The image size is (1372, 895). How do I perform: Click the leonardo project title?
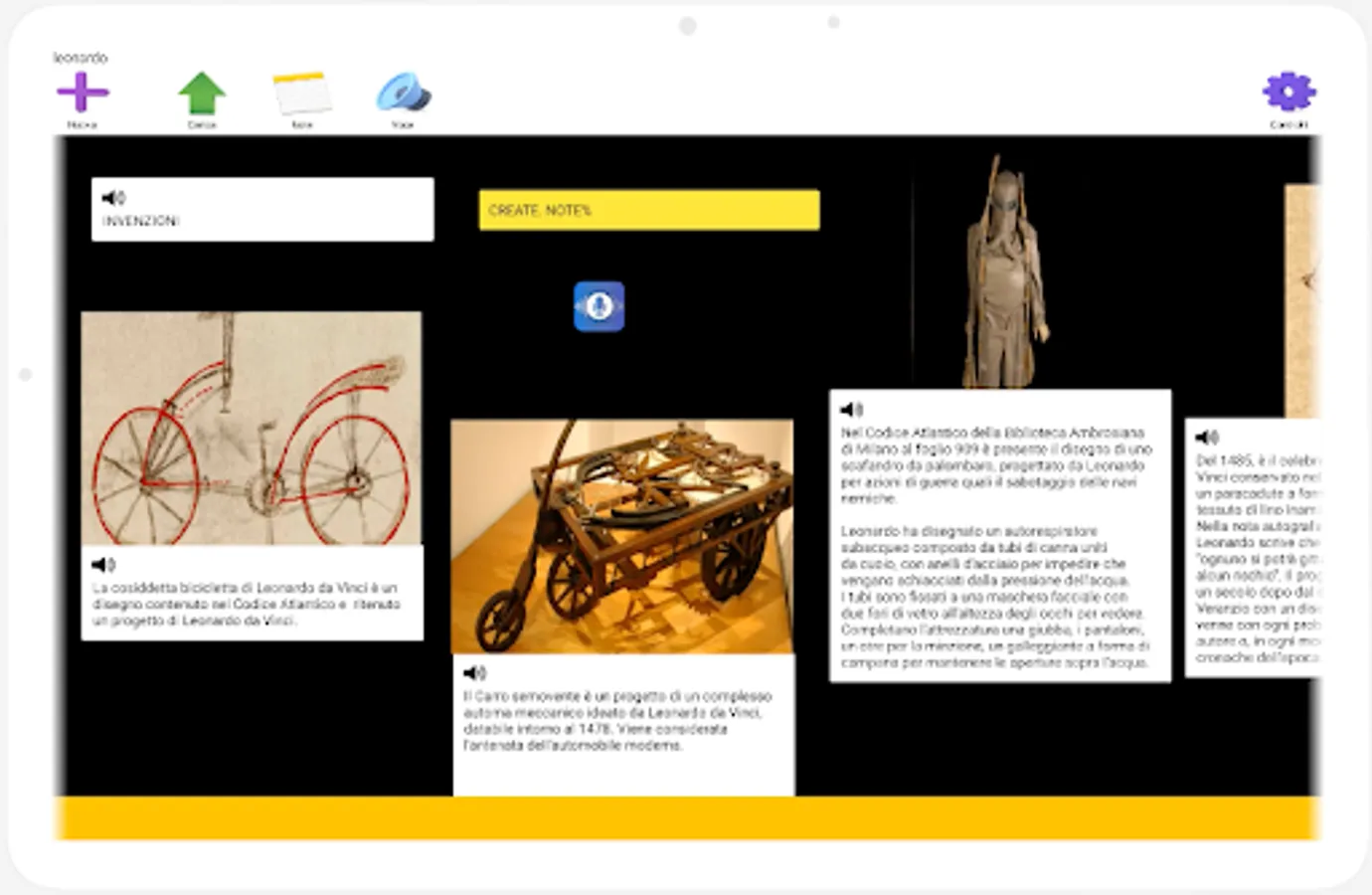point(81,58)
